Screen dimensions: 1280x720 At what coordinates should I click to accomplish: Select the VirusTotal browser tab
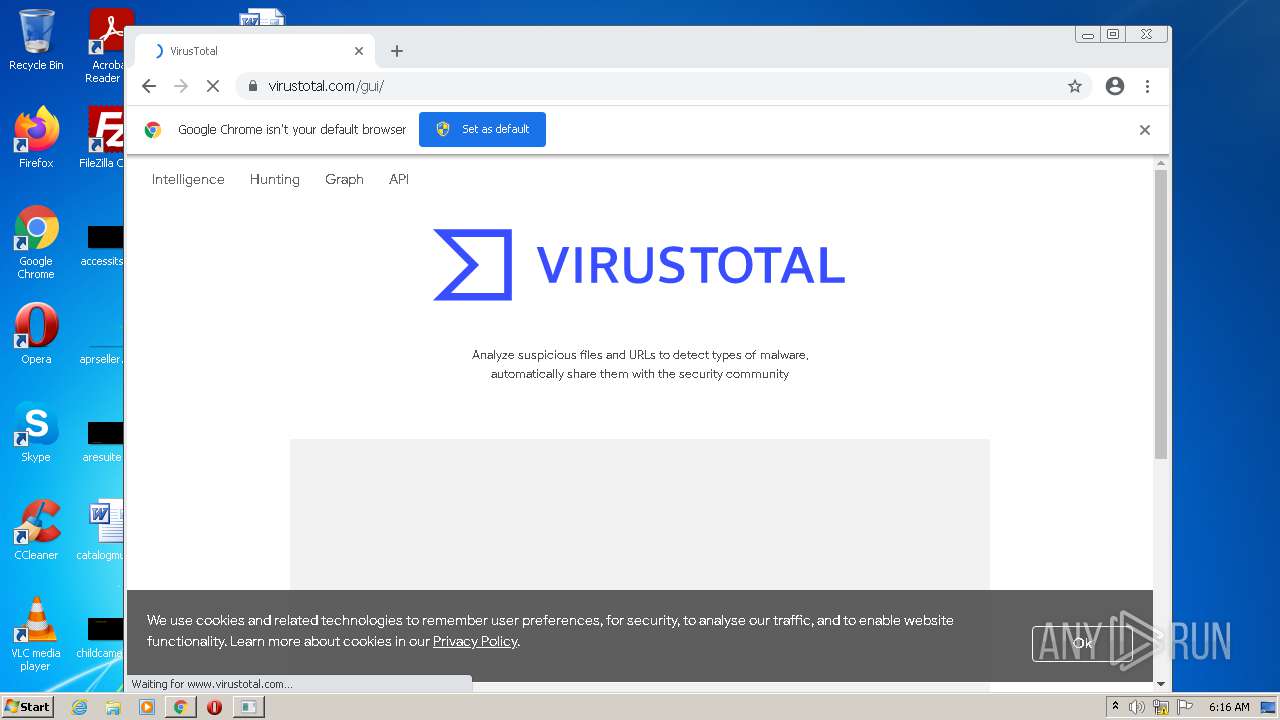[x=255, y=51]
